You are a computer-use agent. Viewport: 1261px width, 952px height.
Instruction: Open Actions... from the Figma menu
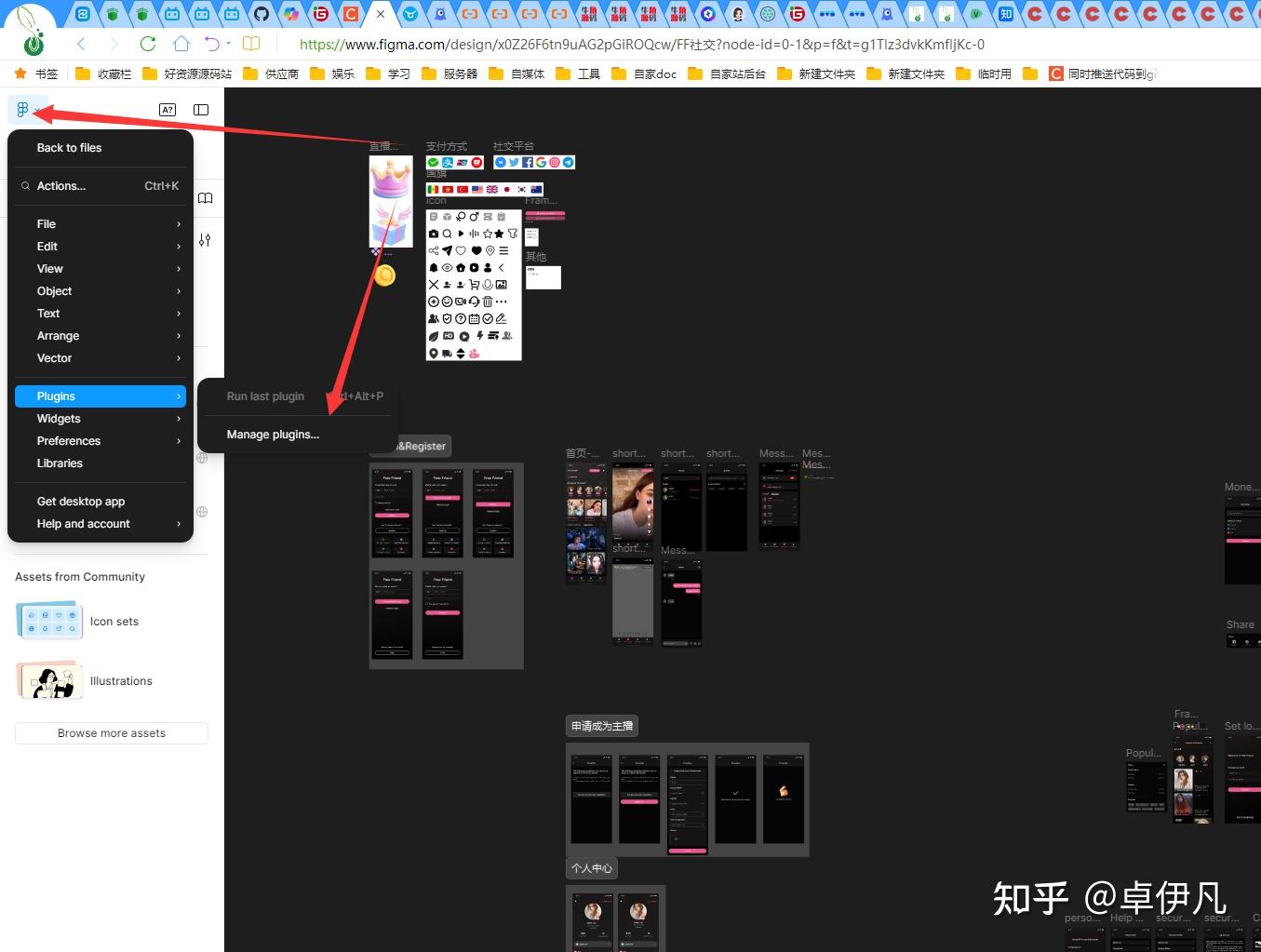(101, 186)
